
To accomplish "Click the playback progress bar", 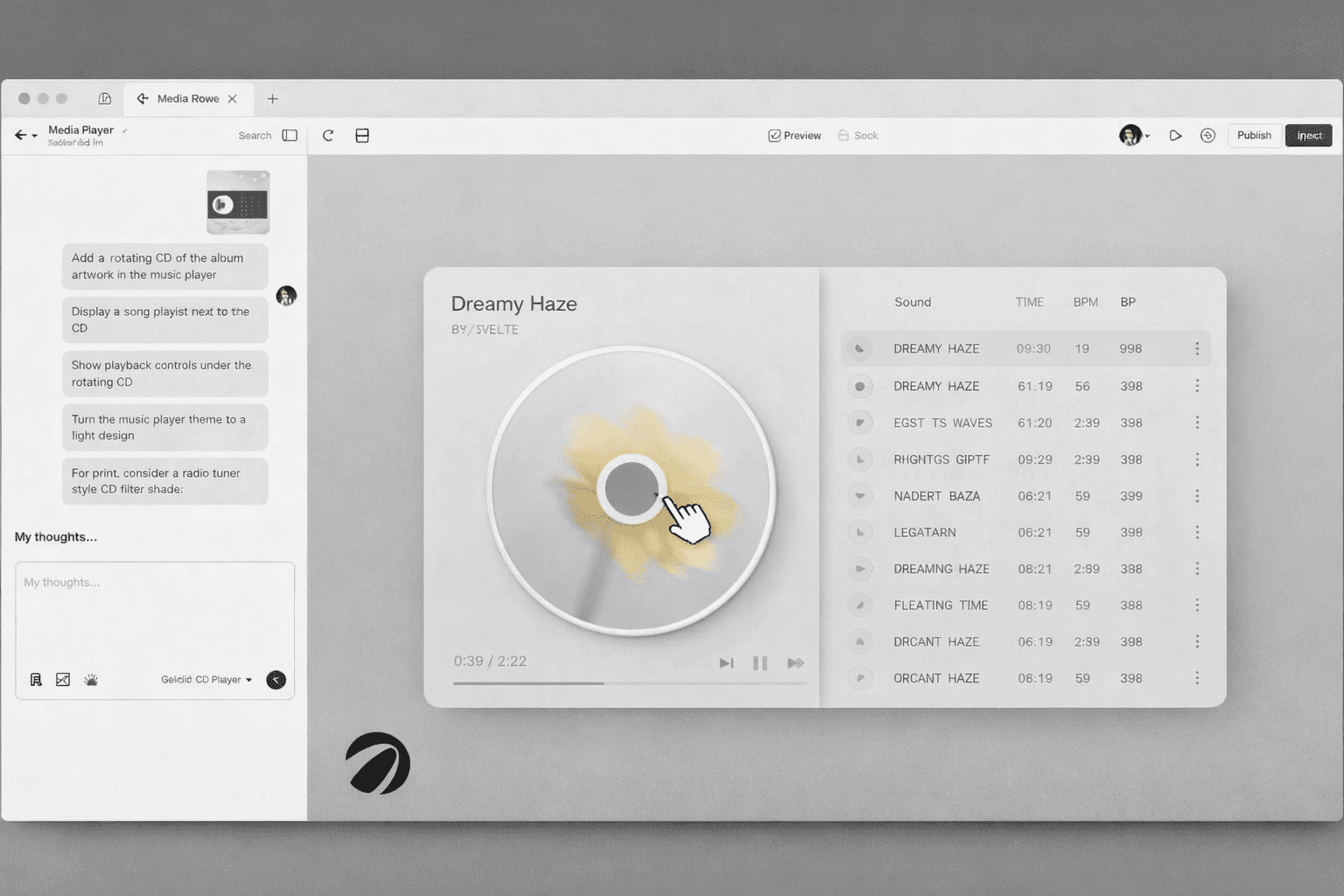I will tap(630, 683).
